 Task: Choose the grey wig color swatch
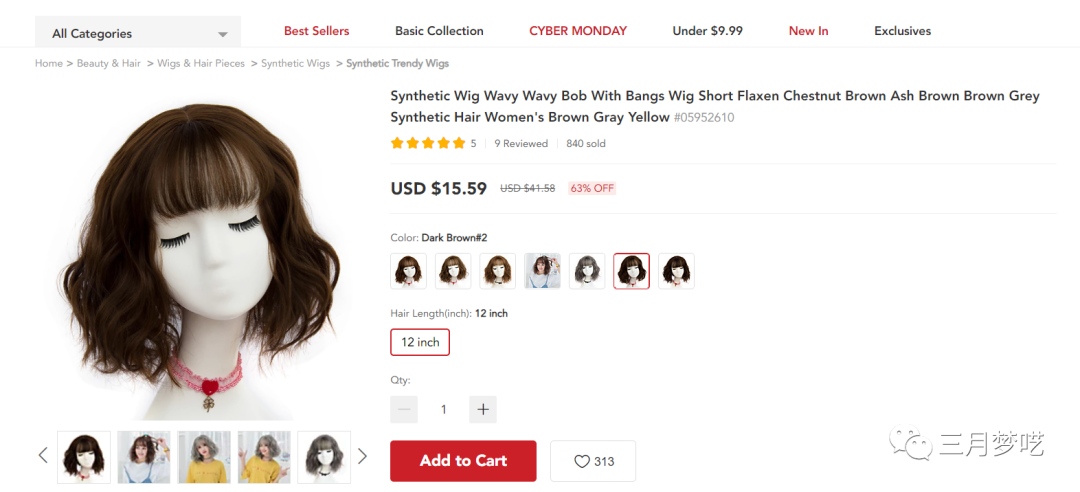pyautogui.click(x=587, y=271)
